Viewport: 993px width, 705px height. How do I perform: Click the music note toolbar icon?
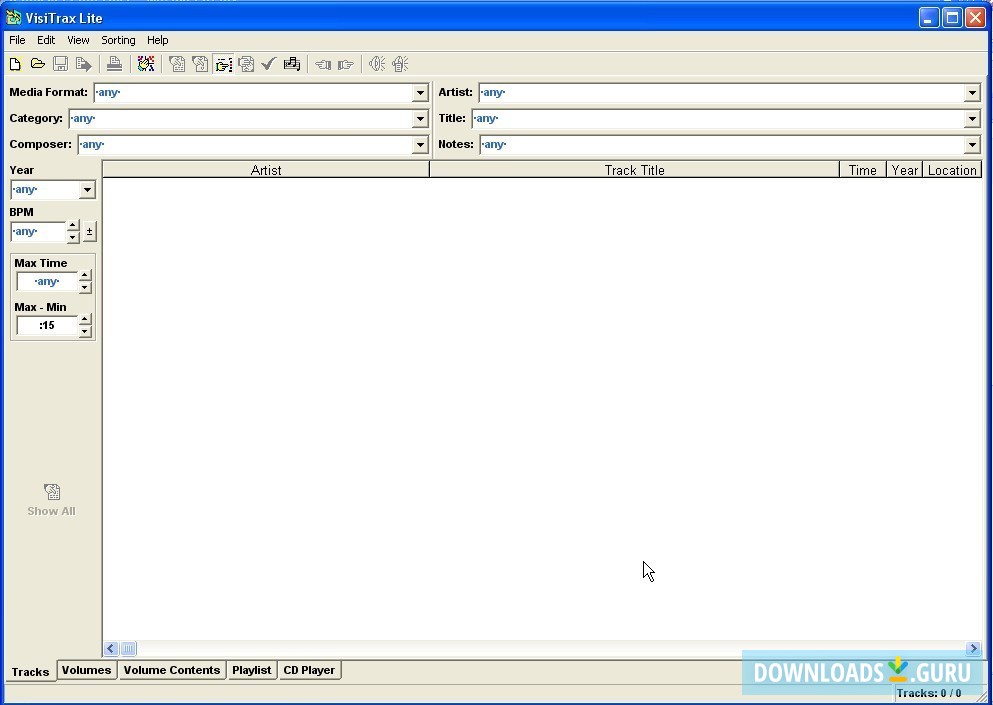[x=291, y=64]
